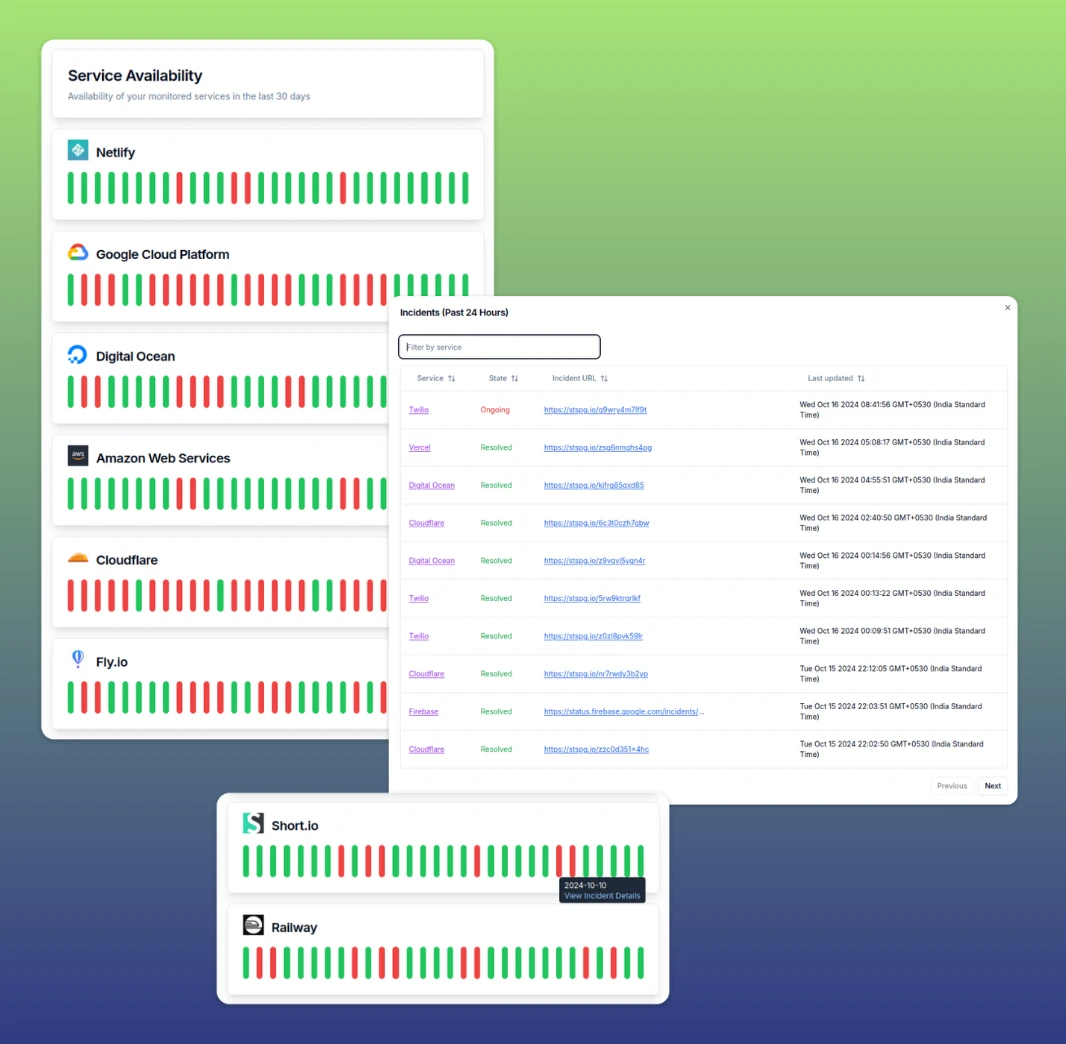
Task: Open the Twilio link updated at 00:09:51
Action: pos(419,636)
